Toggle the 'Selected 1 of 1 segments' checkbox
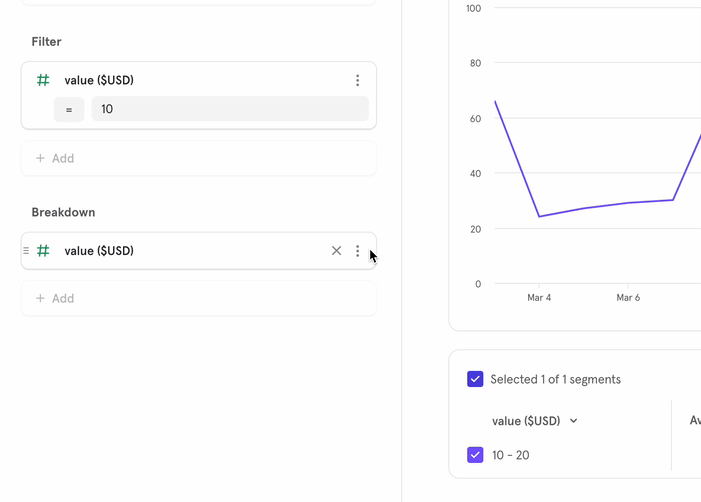The height and width of the screenshot is (502, 701). pos(475,379)
